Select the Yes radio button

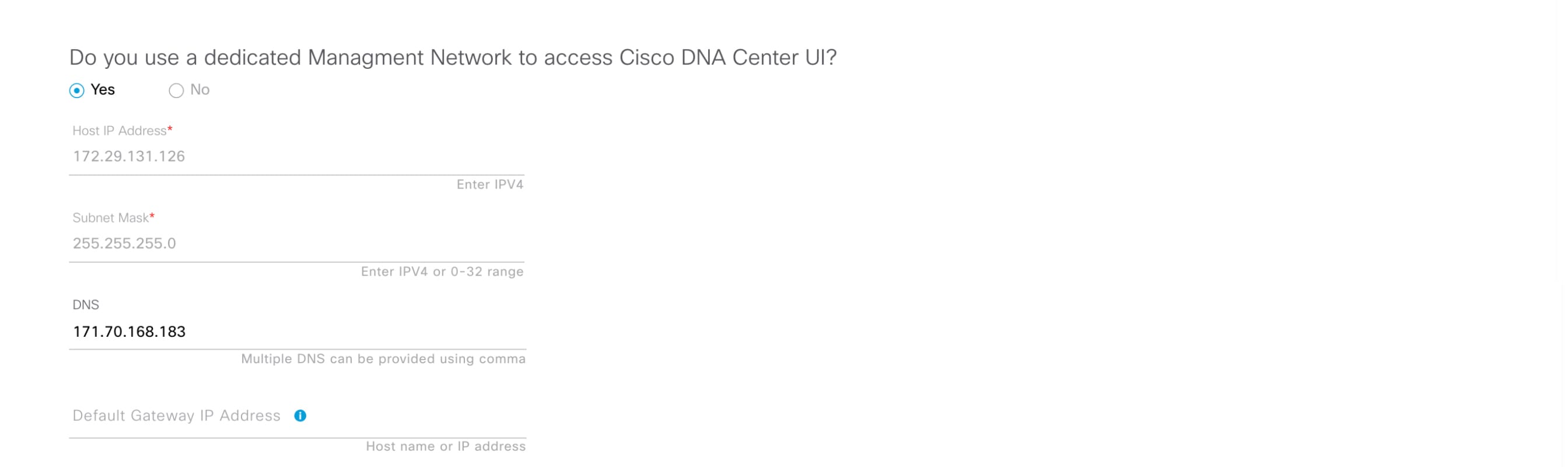(x=76, y=90)
